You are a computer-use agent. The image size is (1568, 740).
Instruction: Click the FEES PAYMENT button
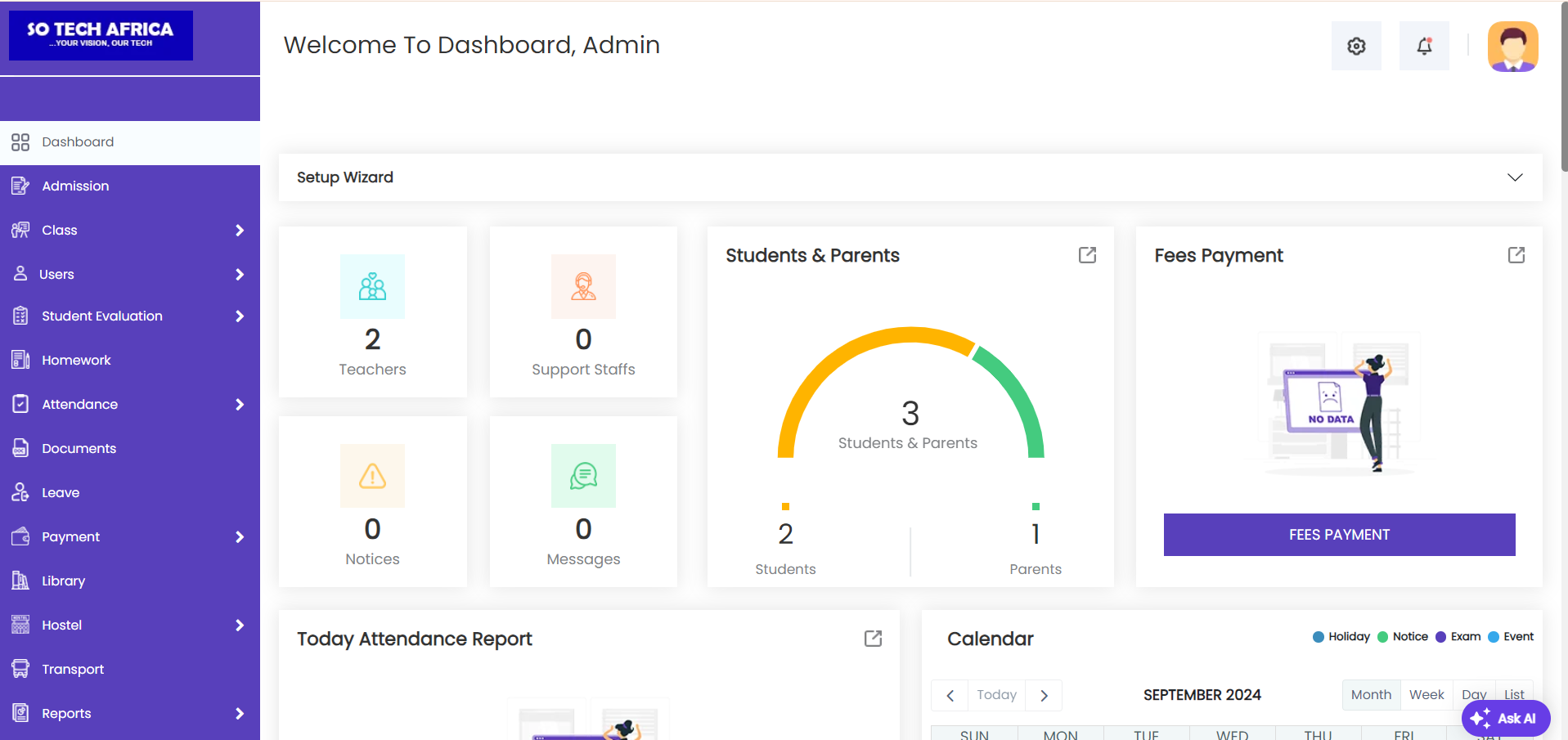pyautogui.click(x=1339, y=535)
